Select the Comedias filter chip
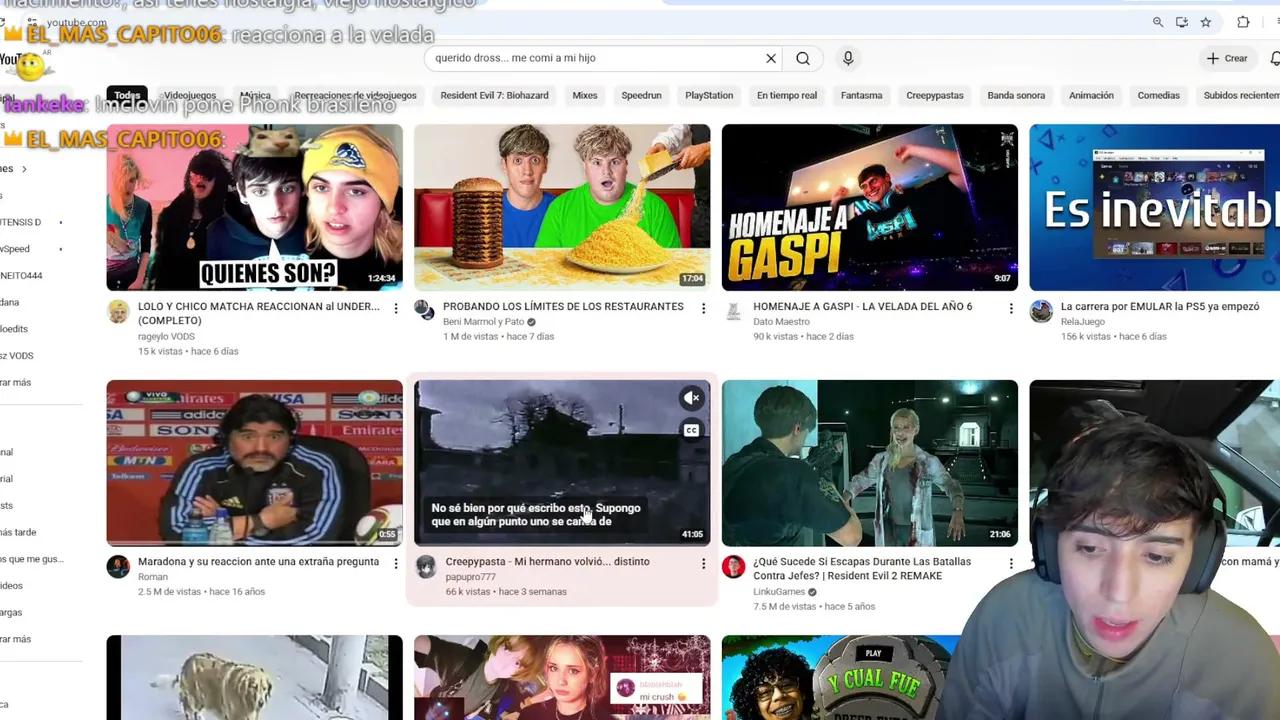 point(1158,95)
